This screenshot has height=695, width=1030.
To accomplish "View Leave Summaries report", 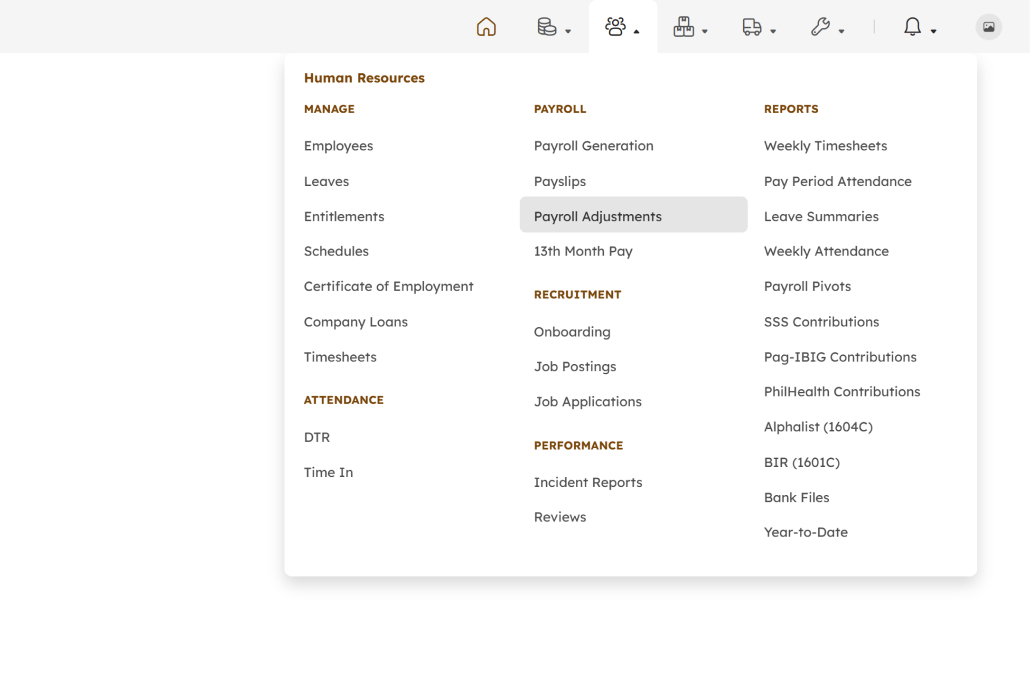I will (821, 216).
